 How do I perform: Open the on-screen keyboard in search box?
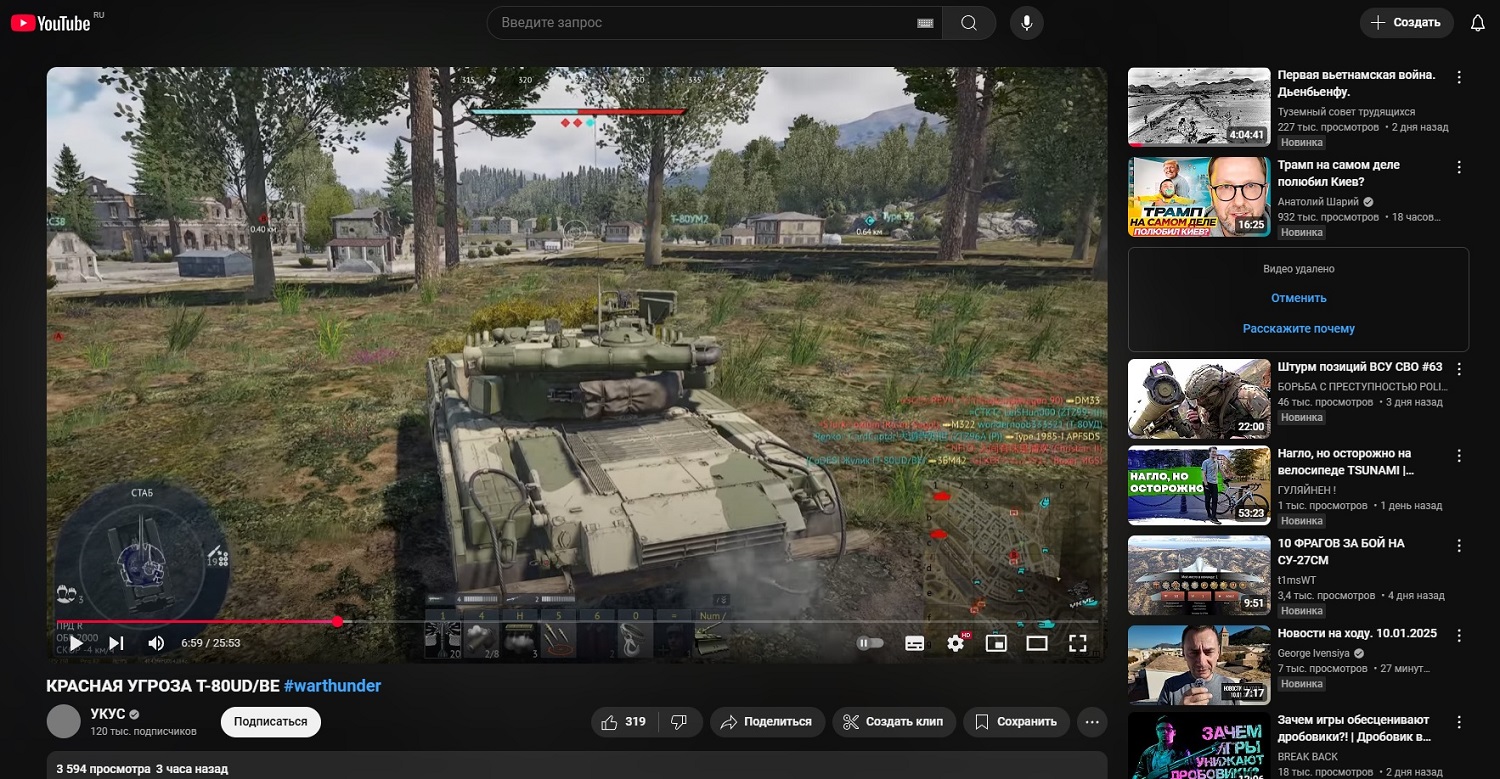[924, 23]
